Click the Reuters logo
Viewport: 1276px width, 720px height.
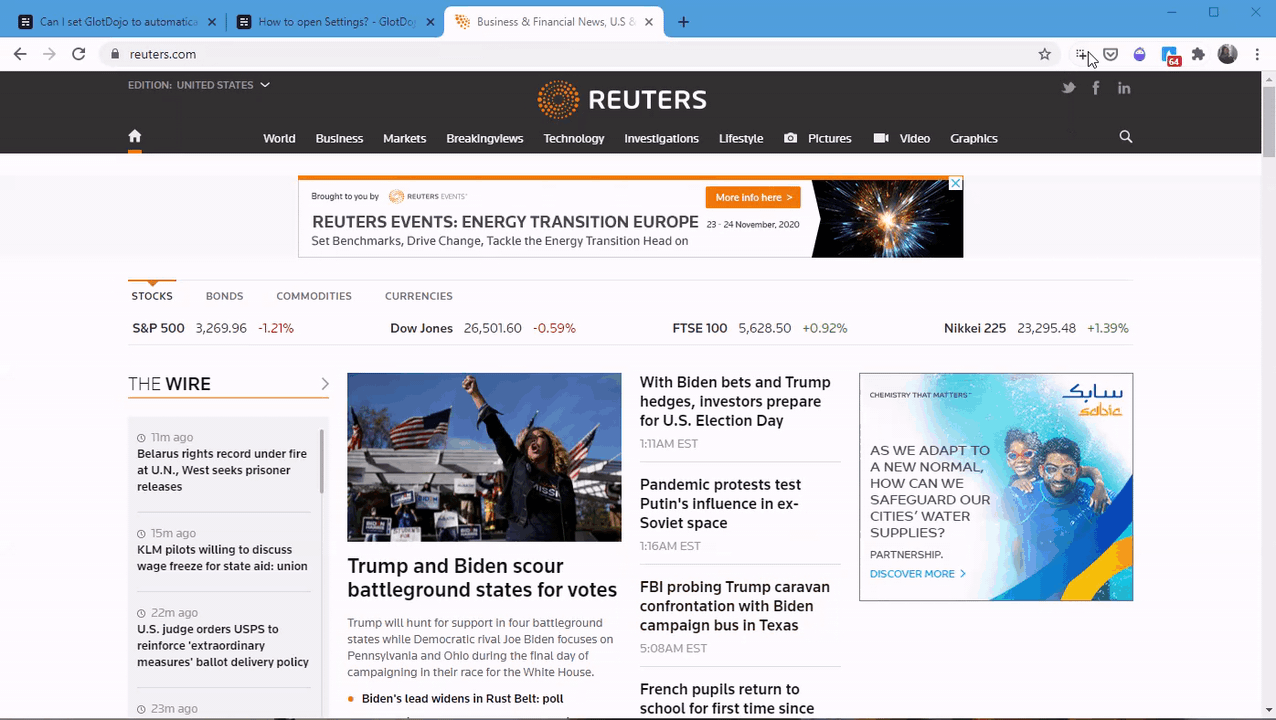tap(622, 100)
